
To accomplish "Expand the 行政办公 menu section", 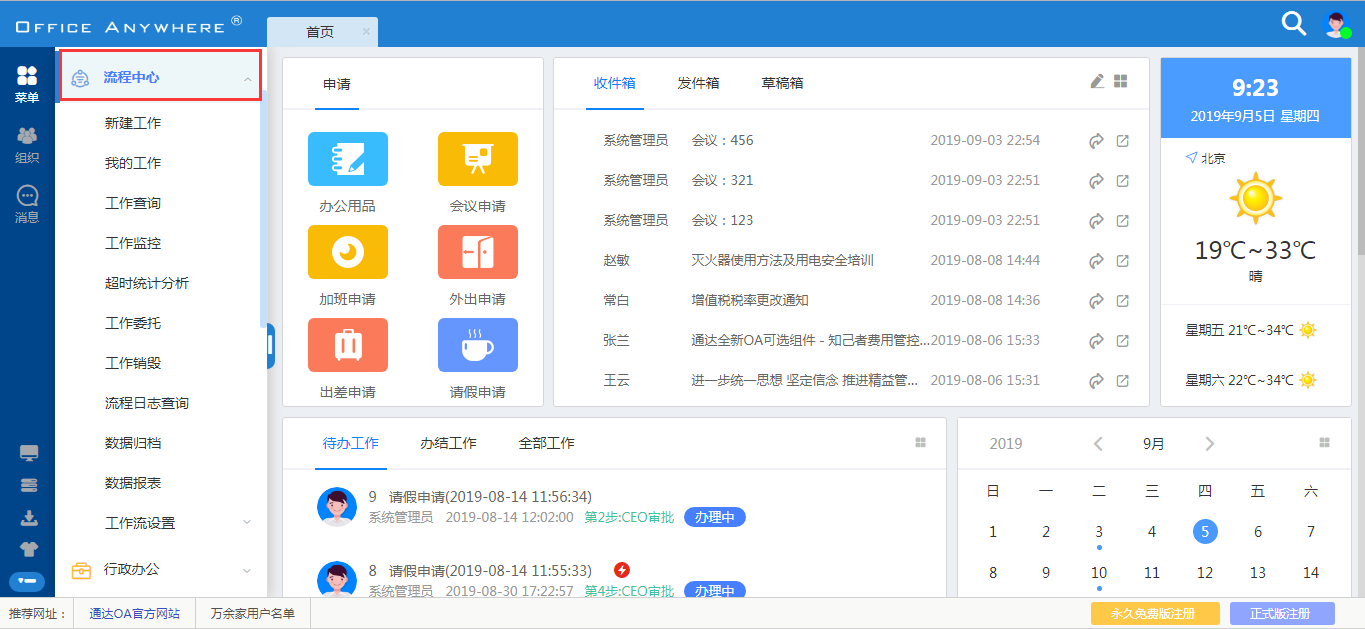I will pos(246,570).
